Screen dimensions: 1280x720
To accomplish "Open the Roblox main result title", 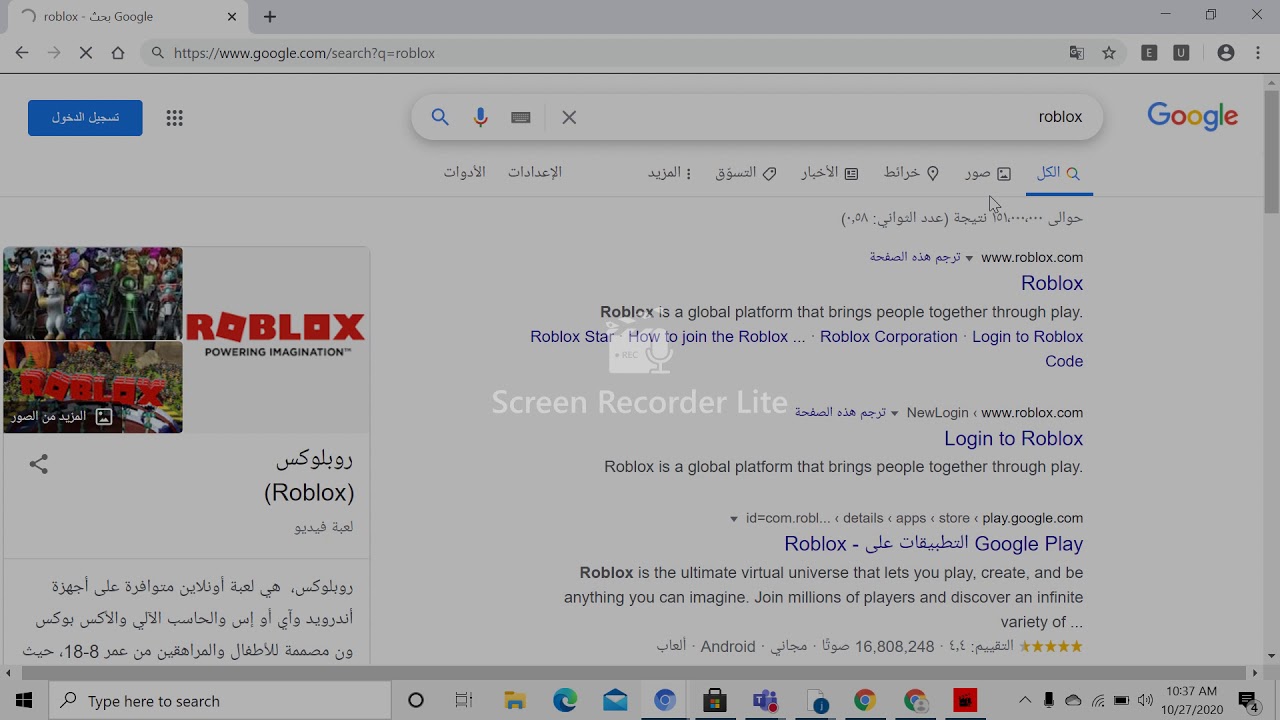I will click(x=1052, y=284).
